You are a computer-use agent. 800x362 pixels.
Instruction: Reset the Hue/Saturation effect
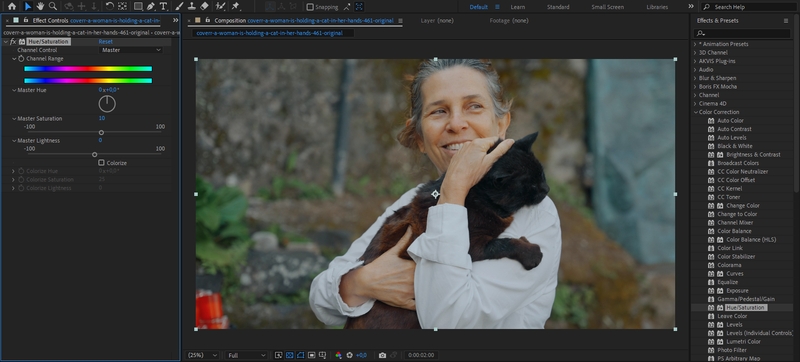(x=106, y=42)
